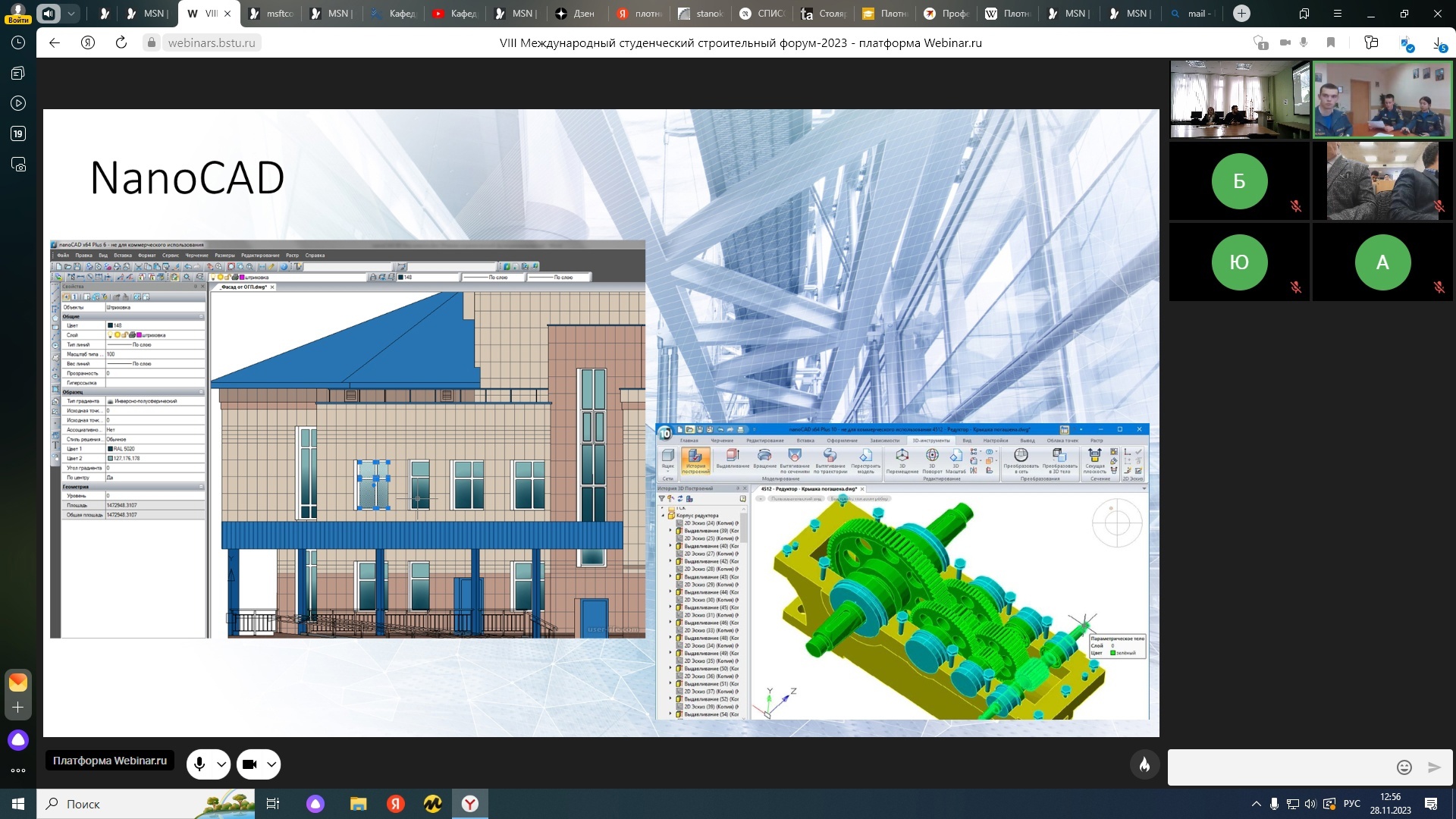Click the screenshot capture icon in the sidebar
The width and height of the screenshot is (1456, 819).
pyautogui.click(x=18, y=164)
